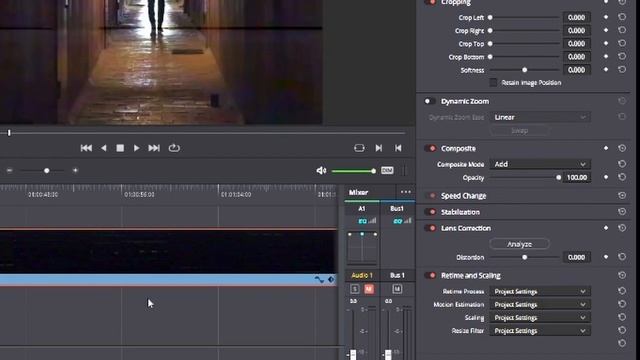
Task: Toggle the Stabilization section switch
Action: pos(430,212)
